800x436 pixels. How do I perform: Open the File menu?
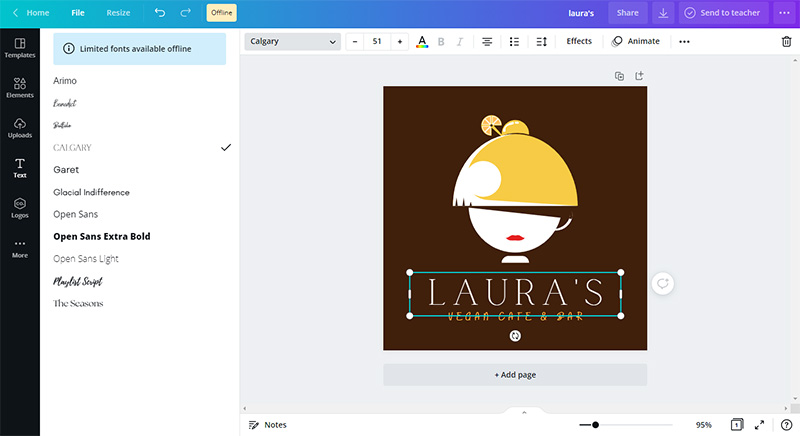78,13
